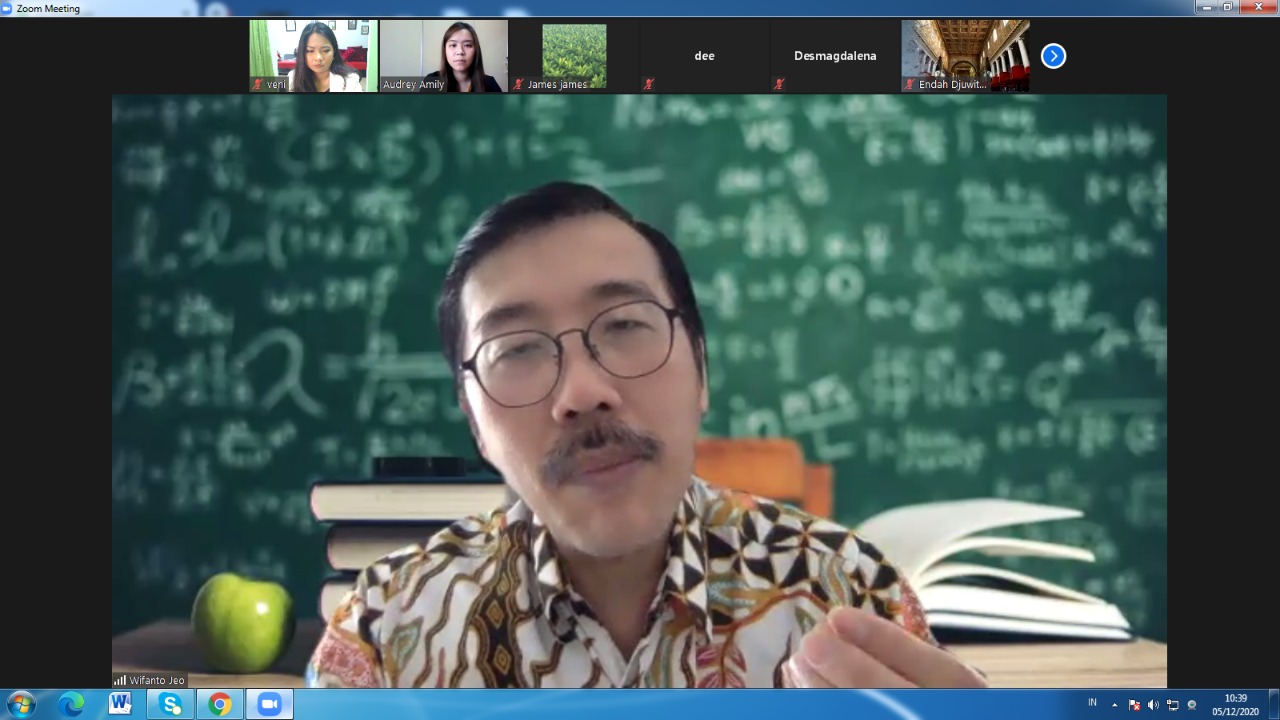Viewport: 1280px width, 720px height.
Task: Launch Microsoft Edge from the taskbar
Action: (71, 705)
